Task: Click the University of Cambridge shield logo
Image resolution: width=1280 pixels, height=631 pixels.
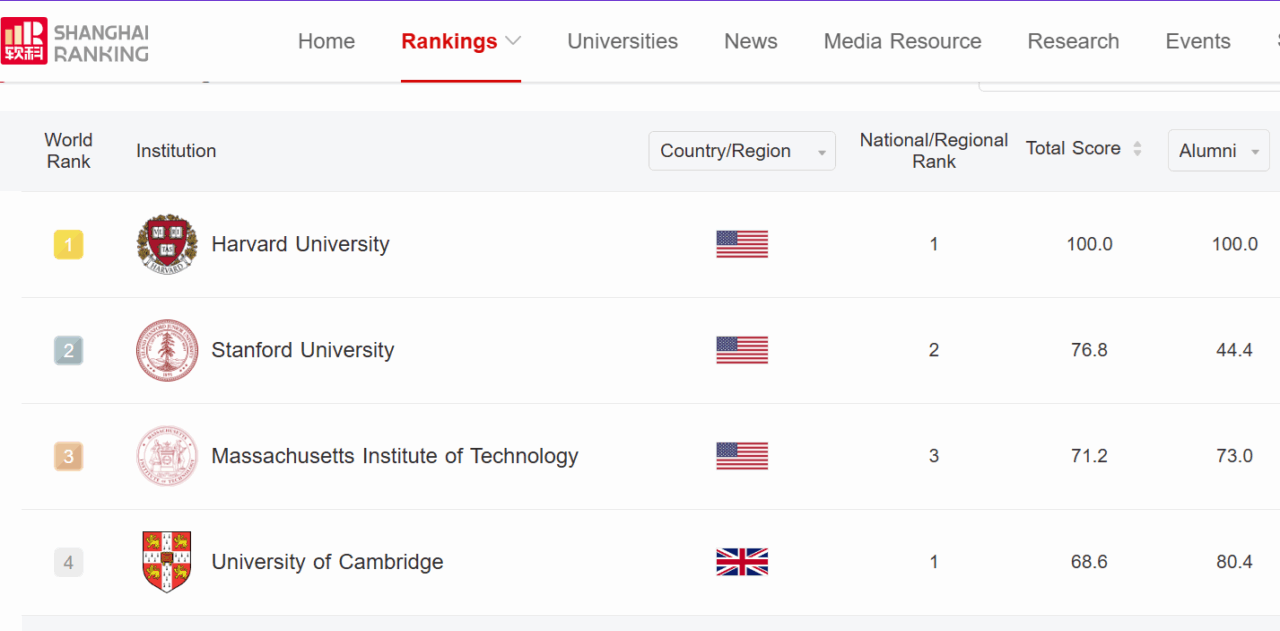Action: [x=167, y=562]
